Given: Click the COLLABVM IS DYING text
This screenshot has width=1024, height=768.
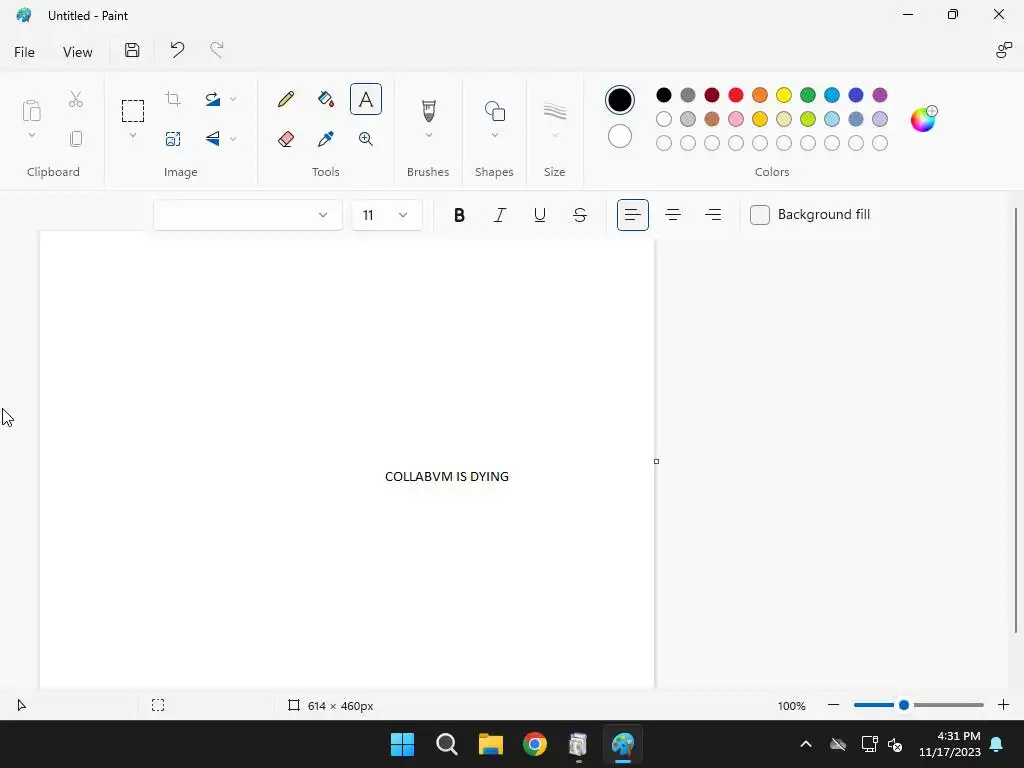Looking at the screenshot, I should [447, 477].
